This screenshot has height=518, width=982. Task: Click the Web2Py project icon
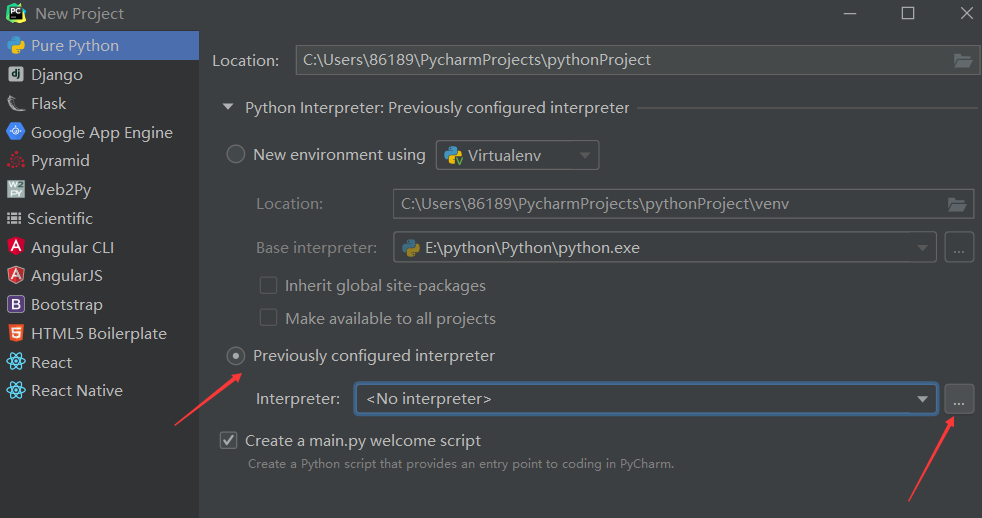[x=15, y=190]
